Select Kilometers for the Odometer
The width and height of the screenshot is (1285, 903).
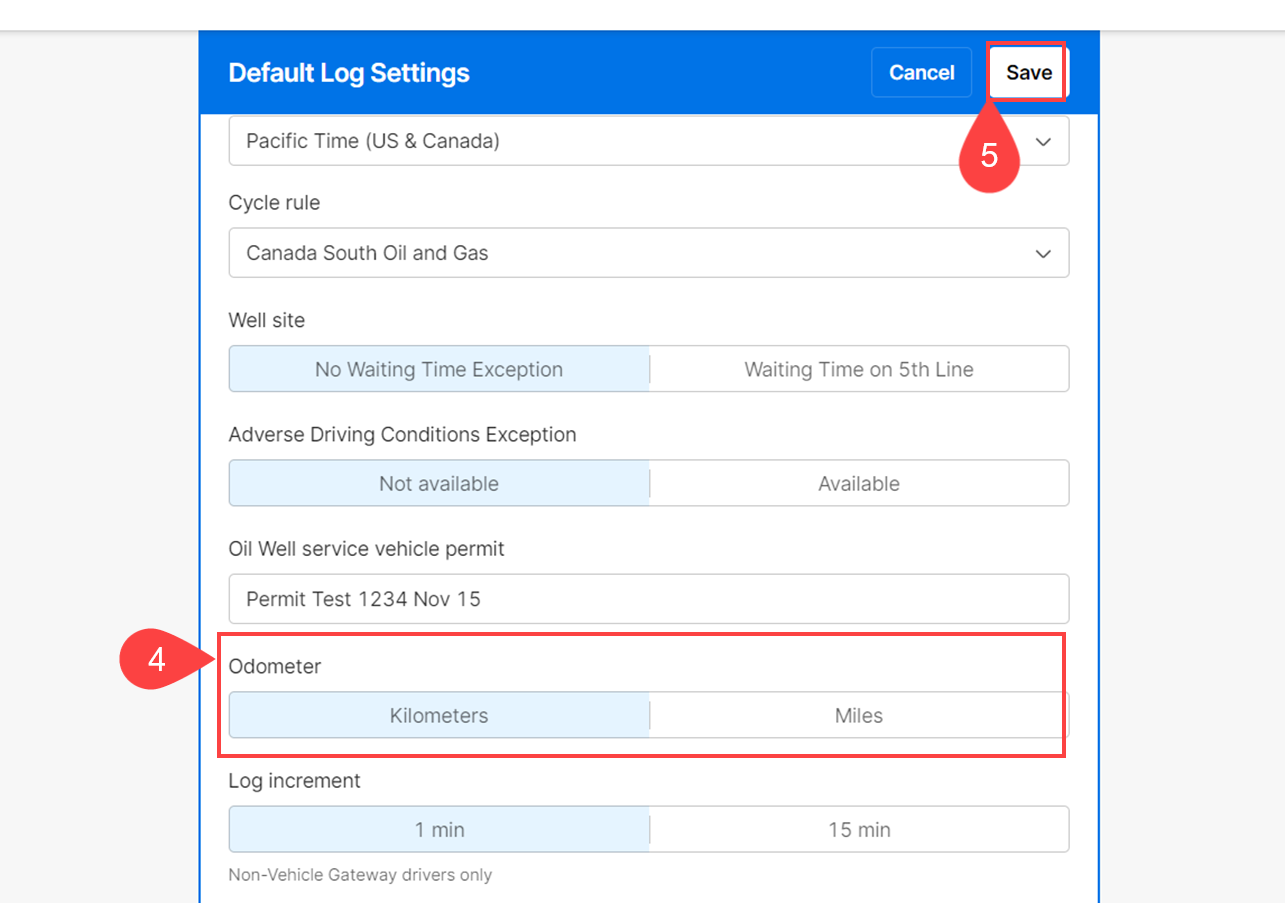439,715
